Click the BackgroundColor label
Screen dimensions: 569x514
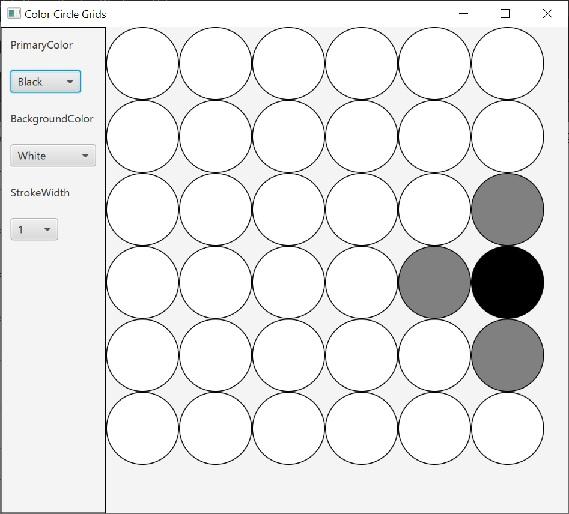point(52,119)
